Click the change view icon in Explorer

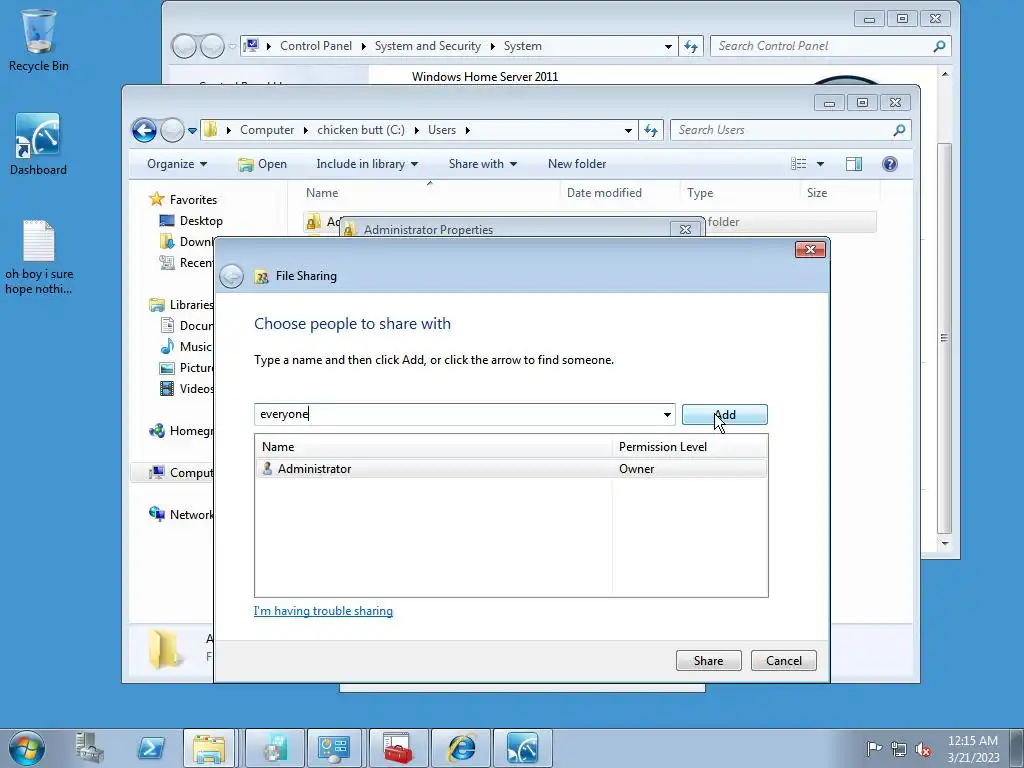798,164
